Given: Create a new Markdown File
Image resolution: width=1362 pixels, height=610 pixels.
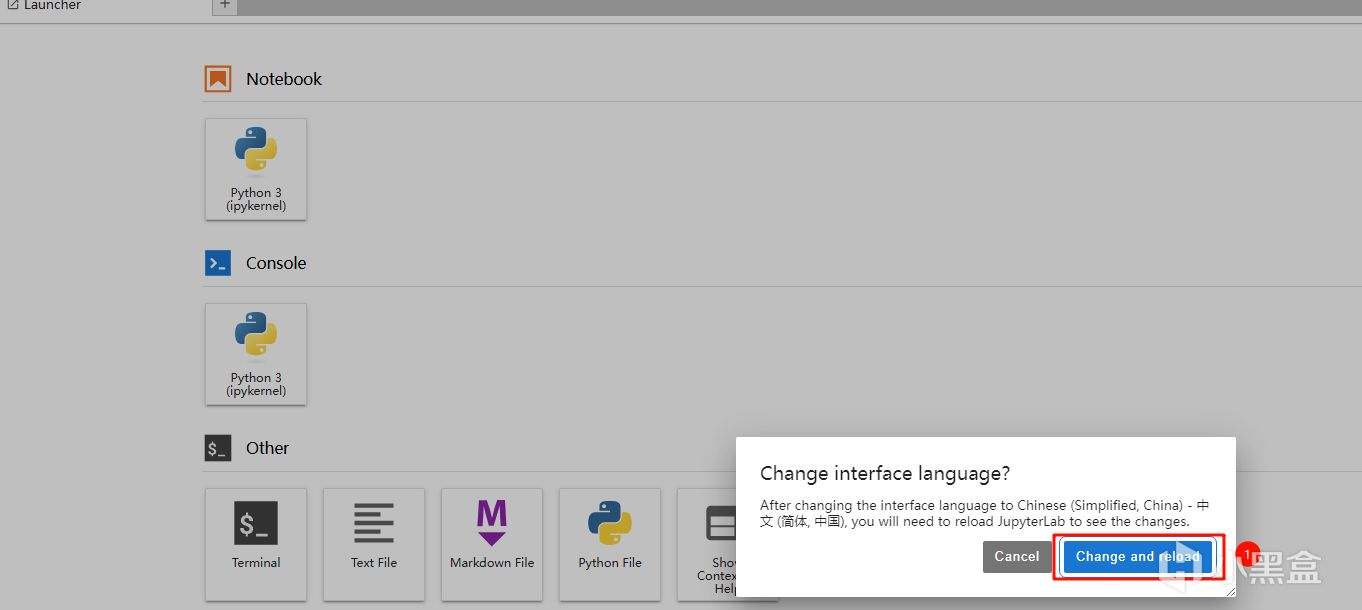Looking at the screenshot, I should click(492, 544).
